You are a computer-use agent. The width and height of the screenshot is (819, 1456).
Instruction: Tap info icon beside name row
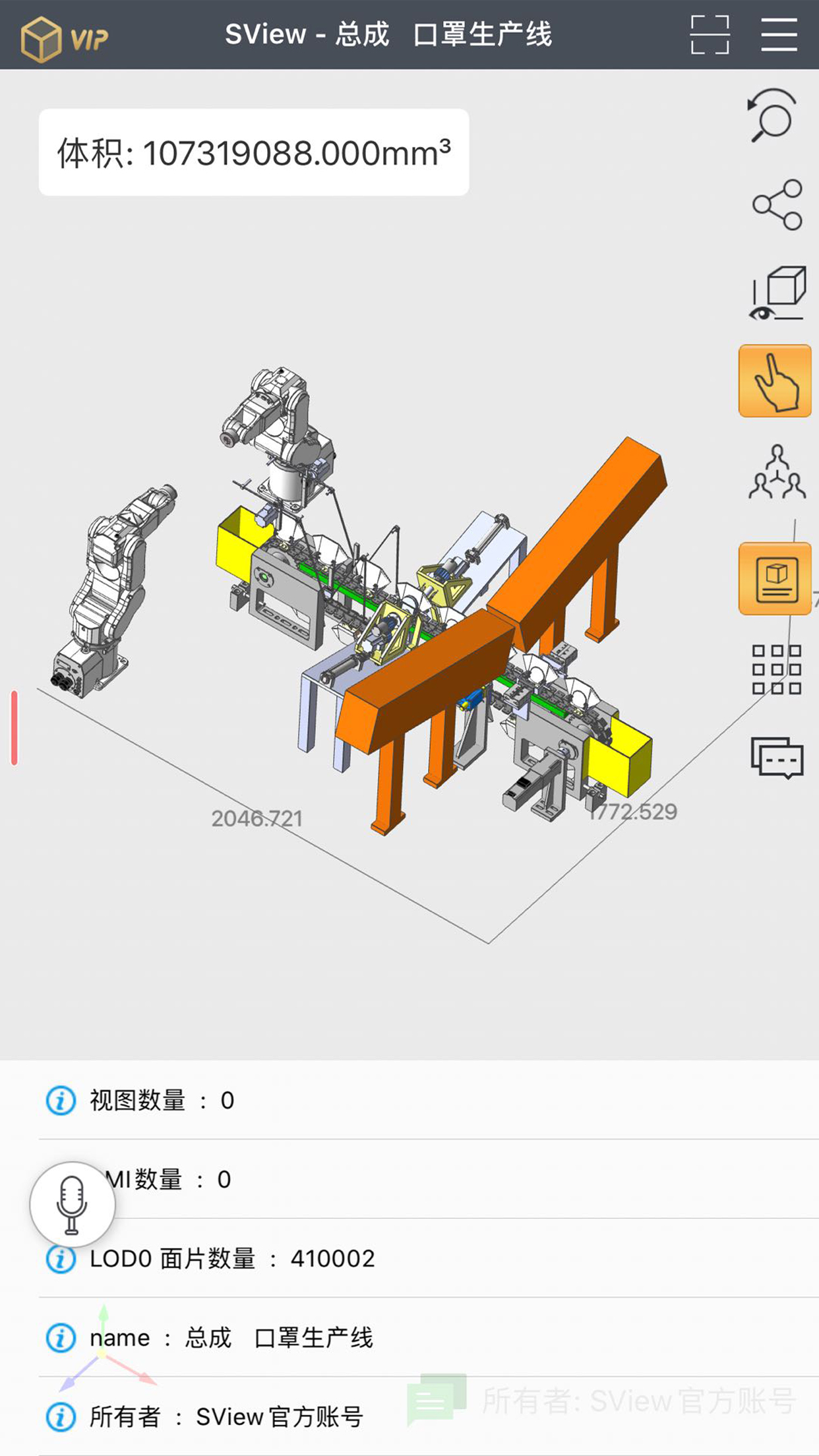[x=61, y=1338]
